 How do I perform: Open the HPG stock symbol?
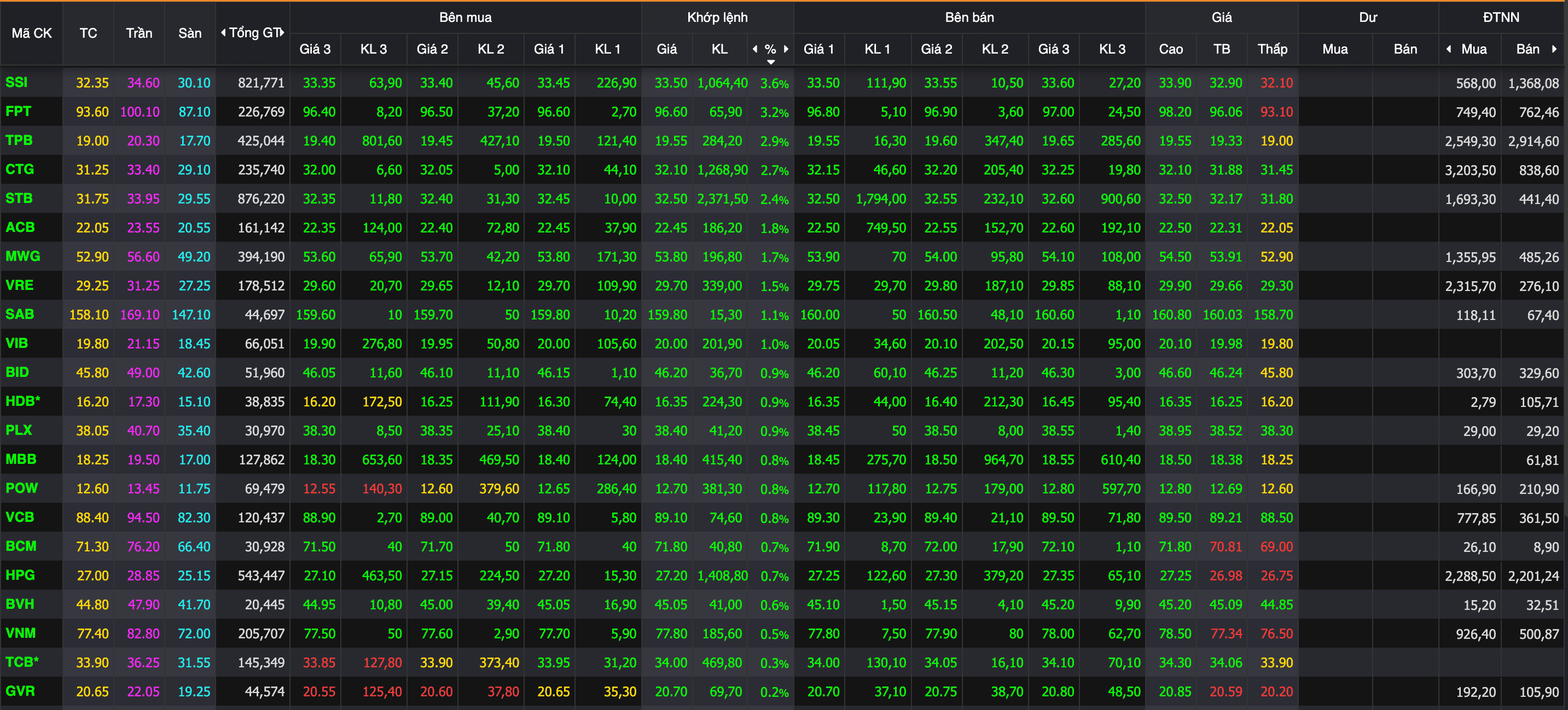pos(20,575)
